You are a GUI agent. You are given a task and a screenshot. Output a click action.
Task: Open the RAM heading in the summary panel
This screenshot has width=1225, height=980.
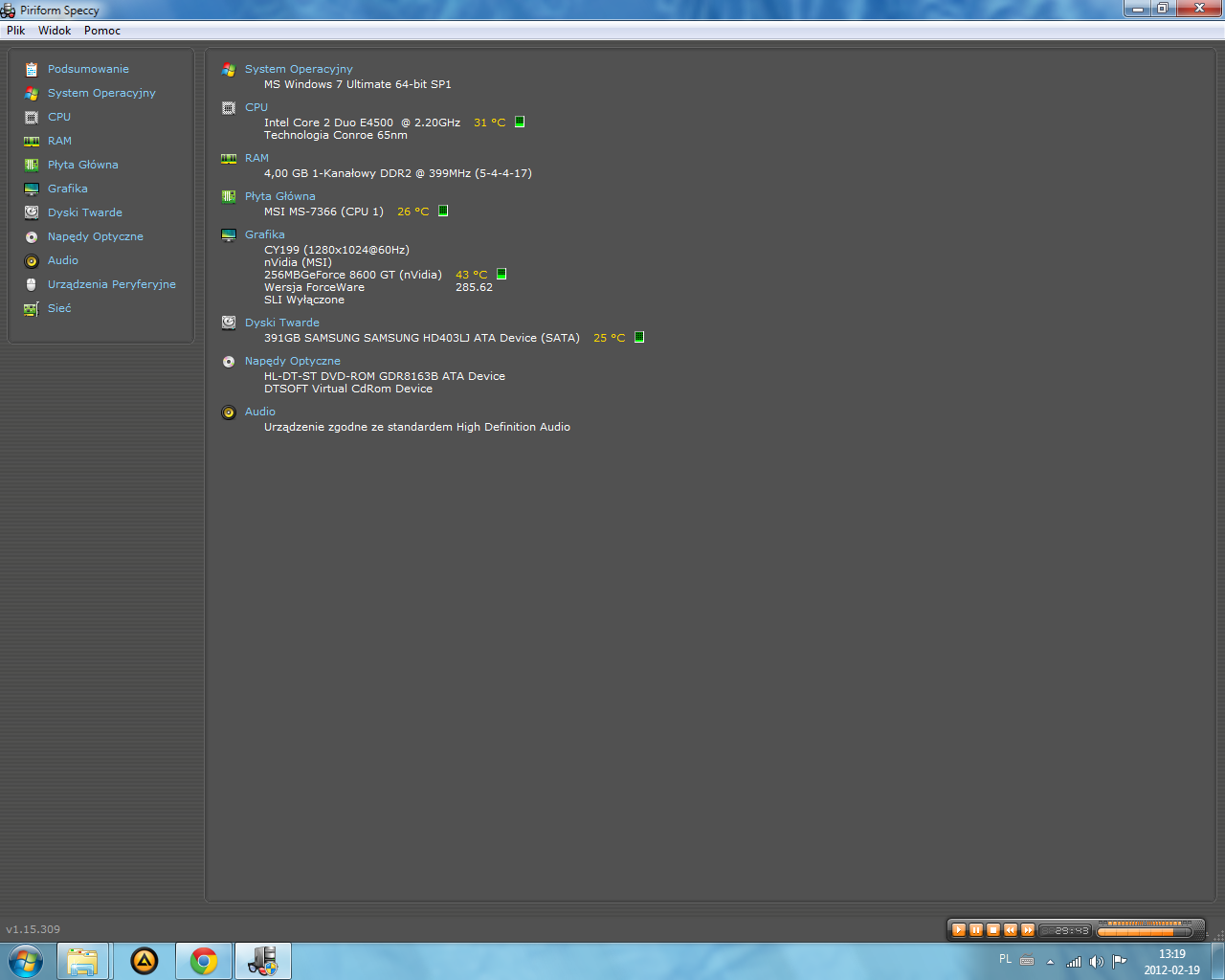pyautogui.click(x=256, y=158)
